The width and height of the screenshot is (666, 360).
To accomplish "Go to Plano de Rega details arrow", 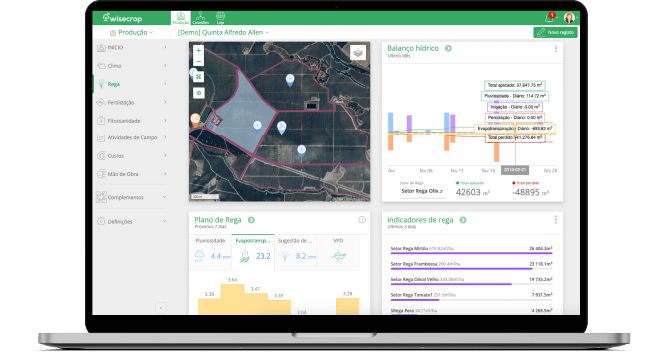I will (x=251, y=220).
